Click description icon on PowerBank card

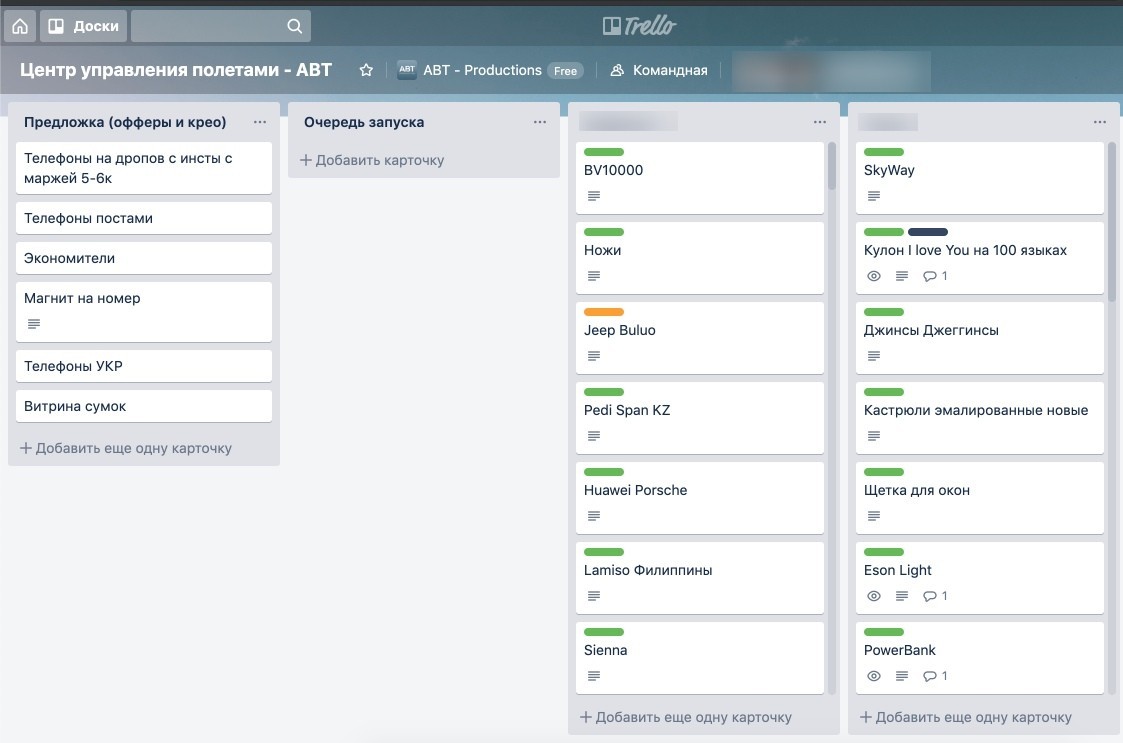tap(902, 676)
